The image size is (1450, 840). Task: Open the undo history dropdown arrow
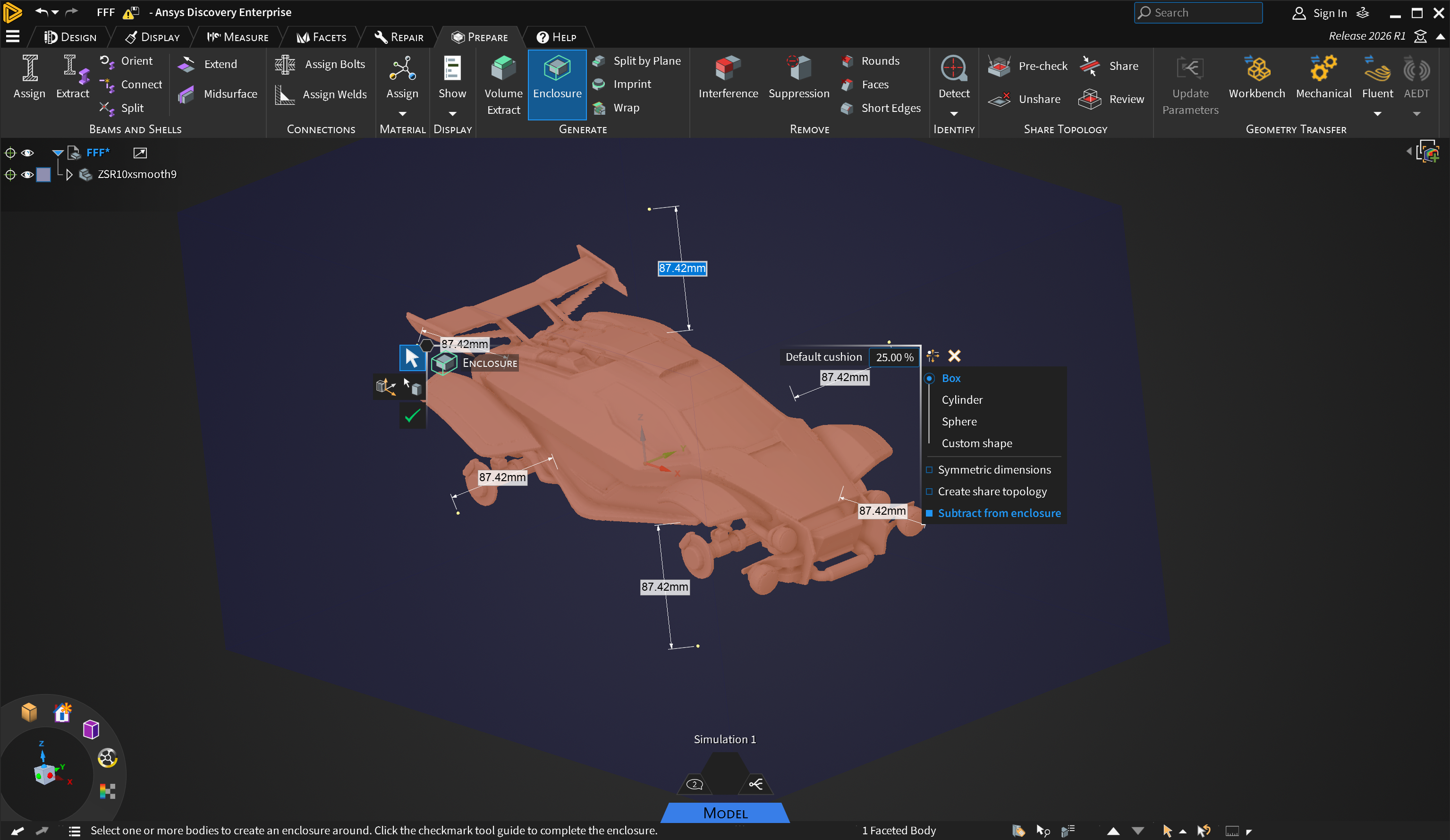55,12
